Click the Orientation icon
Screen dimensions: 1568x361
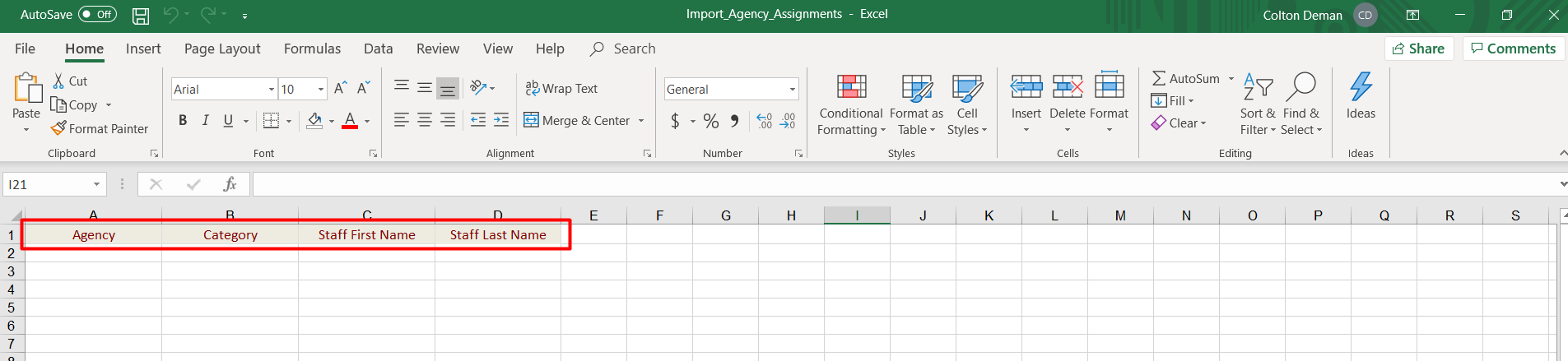477,87
